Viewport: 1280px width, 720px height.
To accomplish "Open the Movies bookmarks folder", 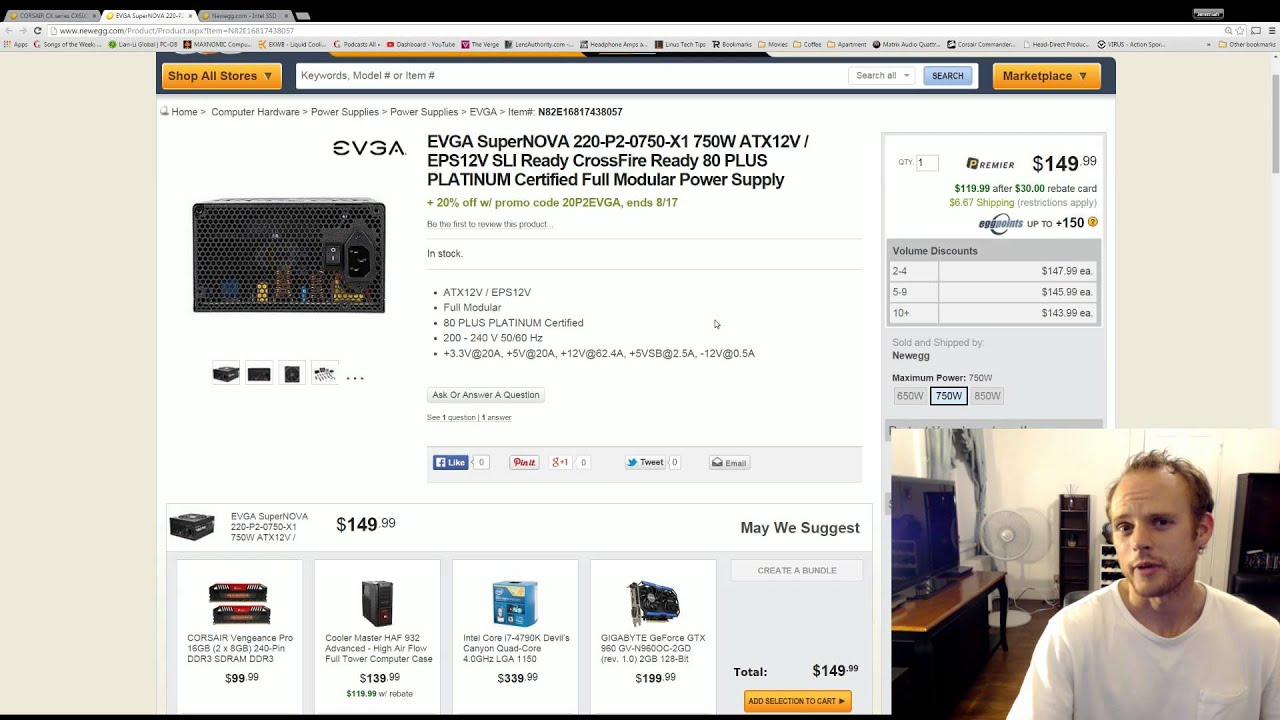I will (x=773, y=44).
